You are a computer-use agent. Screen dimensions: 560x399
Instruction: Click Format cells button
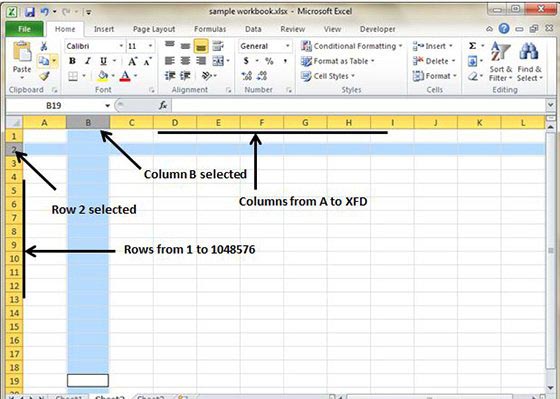pyautogui.click(x=435, y=76)
